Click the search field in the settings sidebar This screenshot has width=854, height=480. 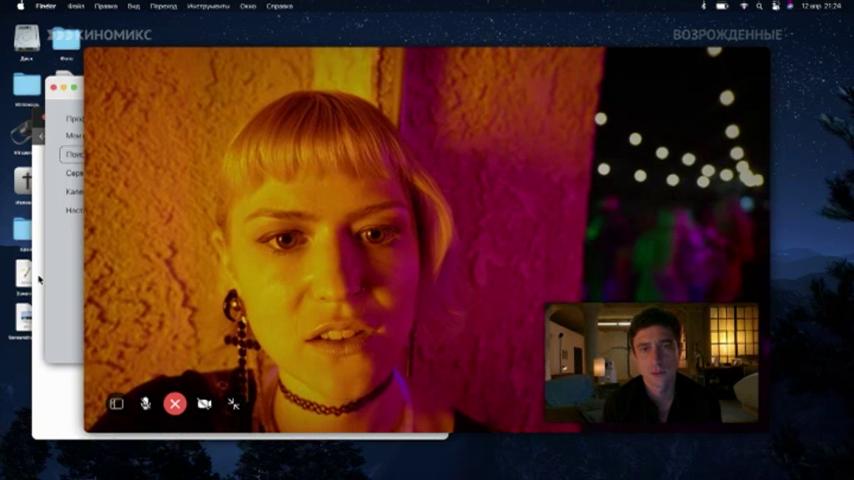pos(72,155)
